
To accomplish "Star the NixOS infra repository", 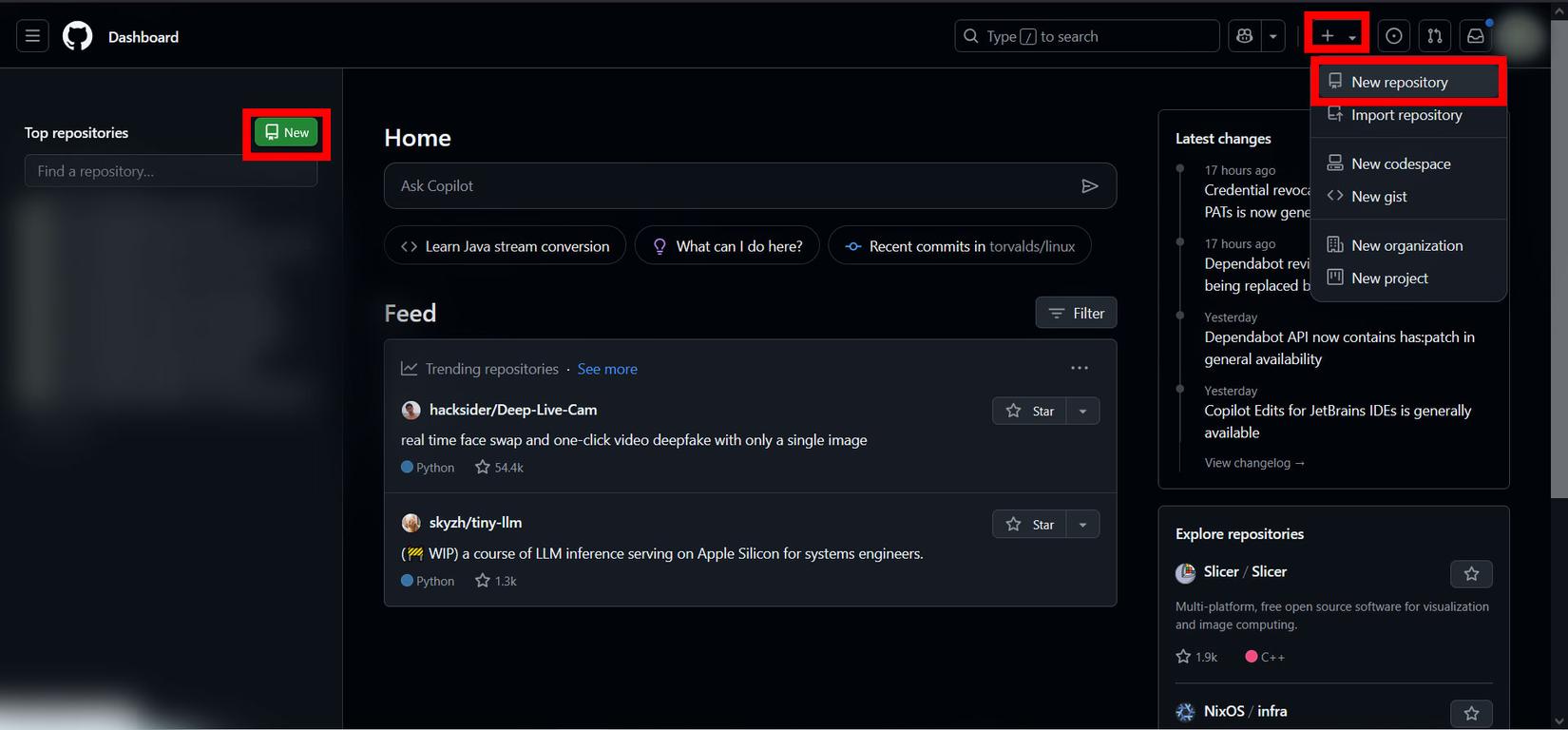I will pyautogui.click(x=1471, y=713).
